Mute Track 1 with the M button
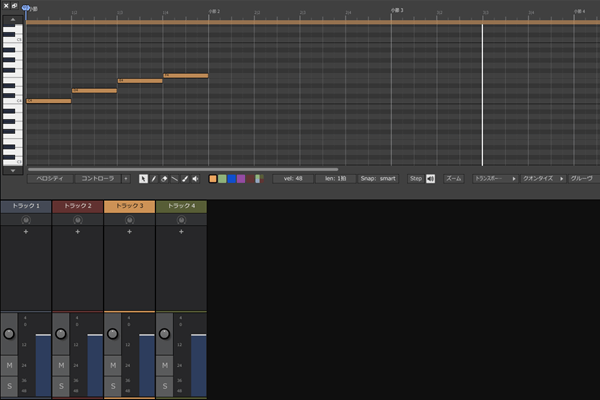The height and width of the screenshot is (400, 600). point(9,367)
